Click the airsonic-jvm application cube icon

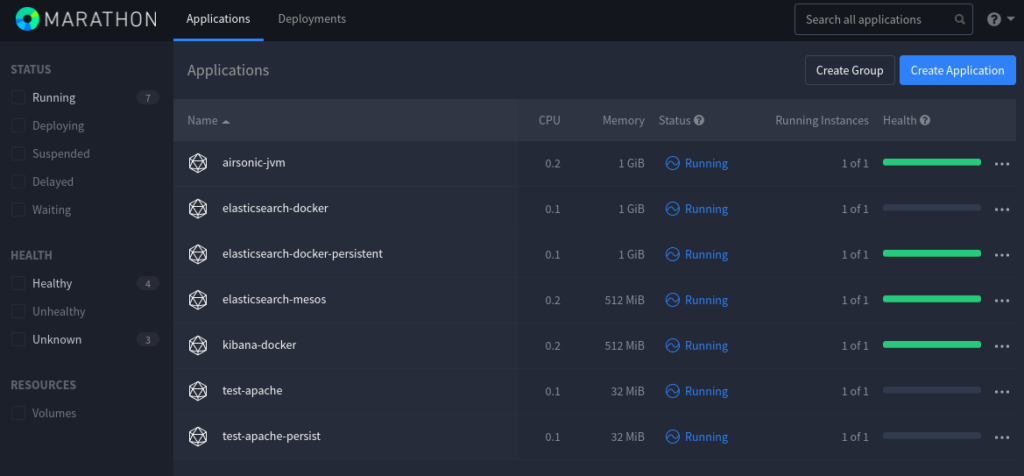198,163
